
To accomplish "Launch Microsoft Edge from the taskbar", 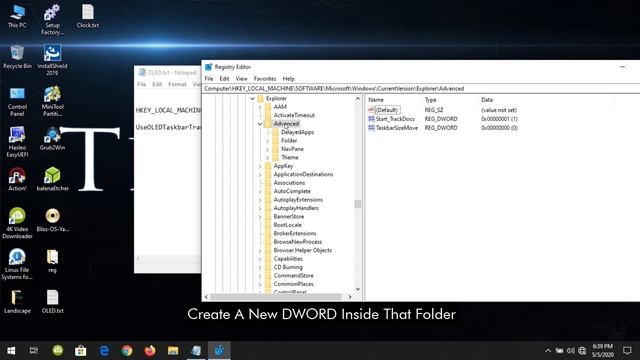I will [x=104, y=351].
